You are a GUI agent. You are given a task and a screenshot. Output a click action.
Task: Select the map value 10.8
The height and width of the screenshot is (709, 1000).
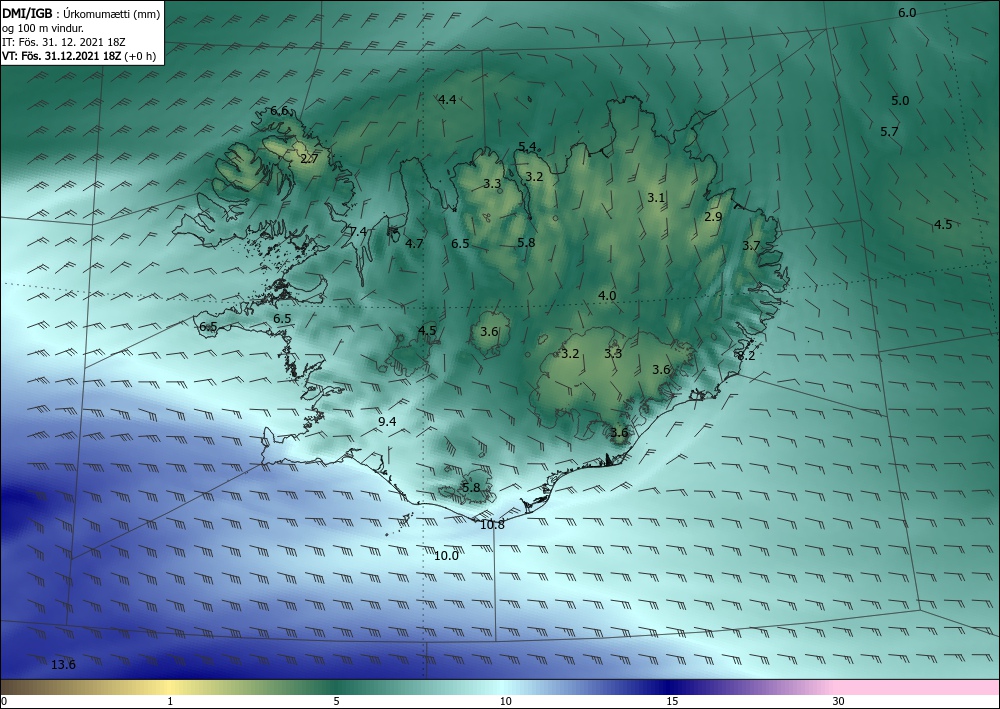point(492,525)
